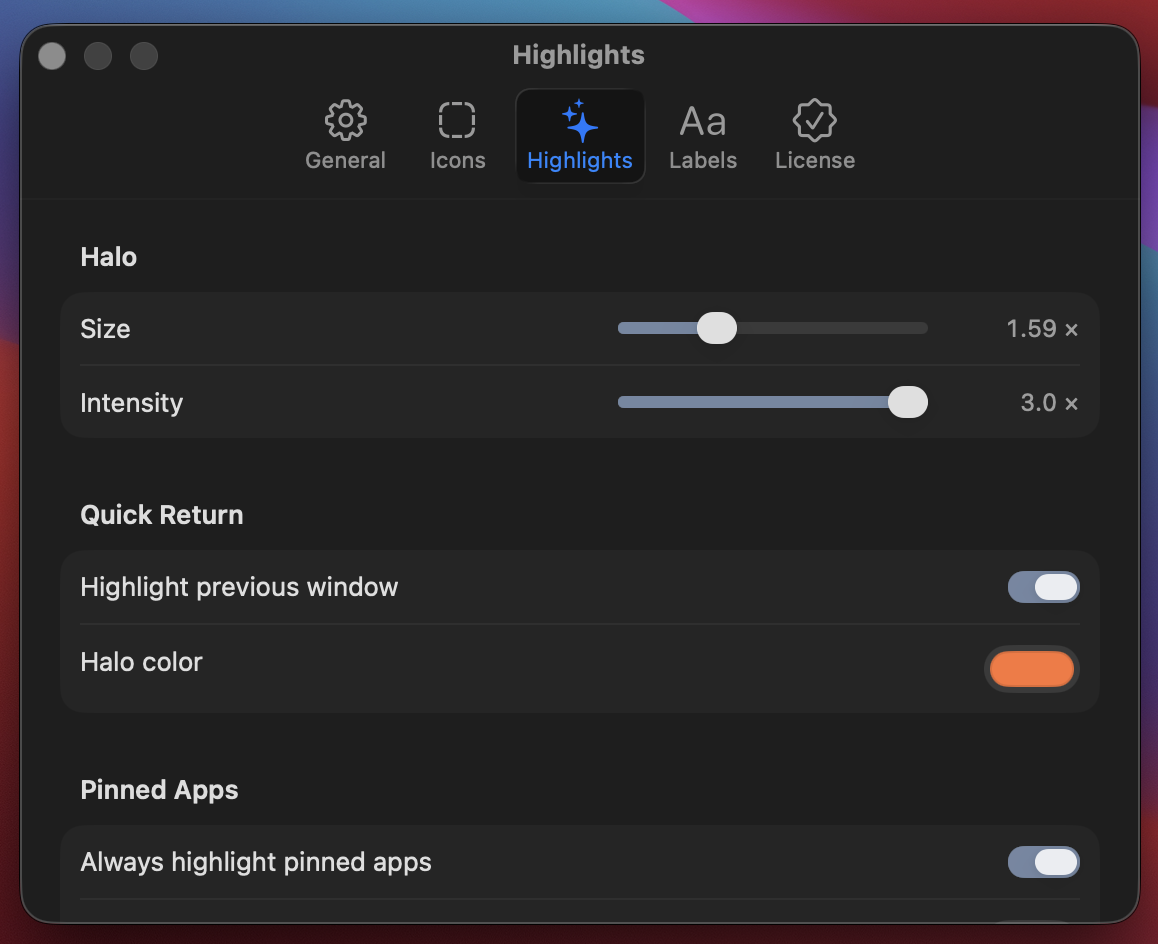Click the Halo color label
The width and height of the screenshot is (1158, 944).
141,662
